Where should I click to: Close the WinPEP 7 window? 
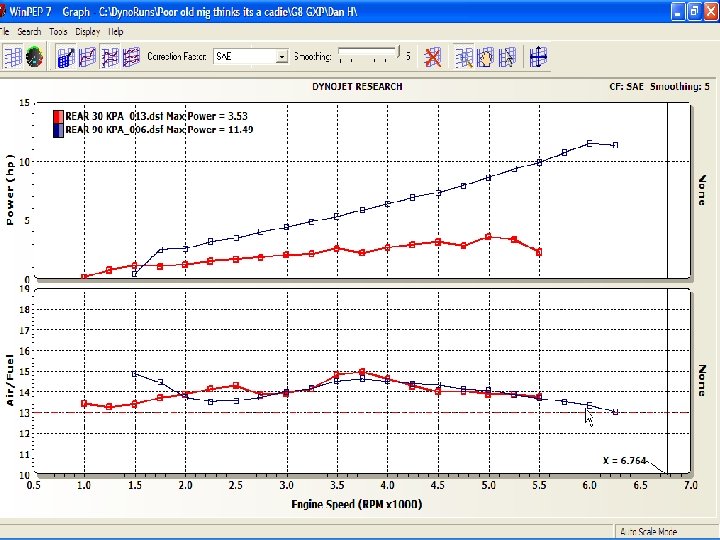[711, 11]
